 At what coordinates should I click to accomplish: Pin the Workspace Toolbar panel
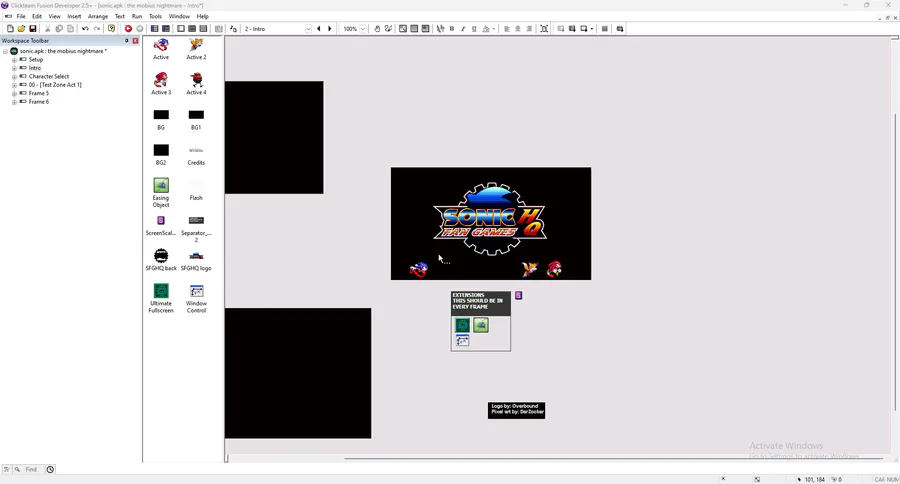[127, 41]
